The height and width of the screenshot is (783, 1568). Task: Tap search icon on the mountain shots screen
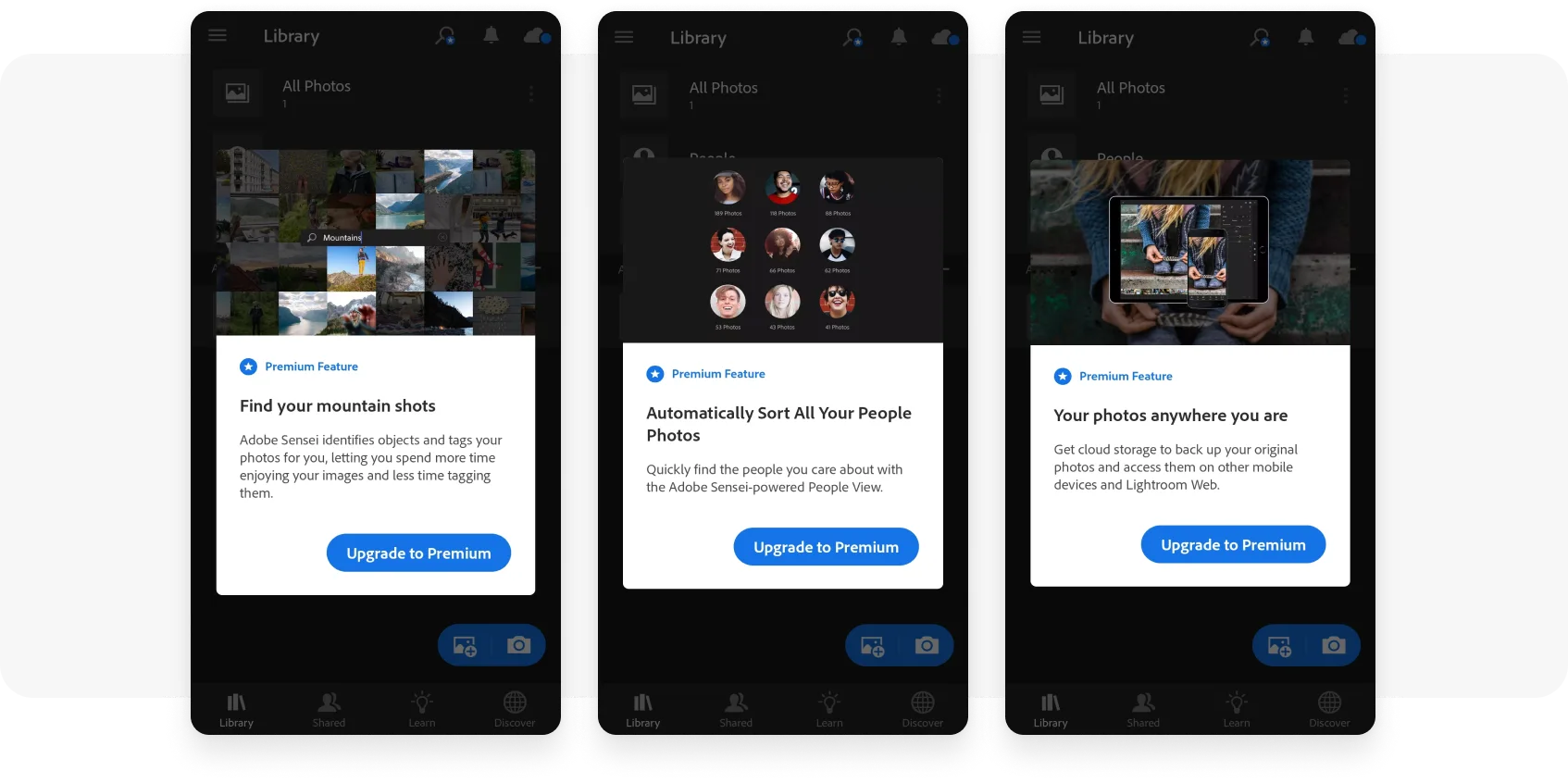445,36
